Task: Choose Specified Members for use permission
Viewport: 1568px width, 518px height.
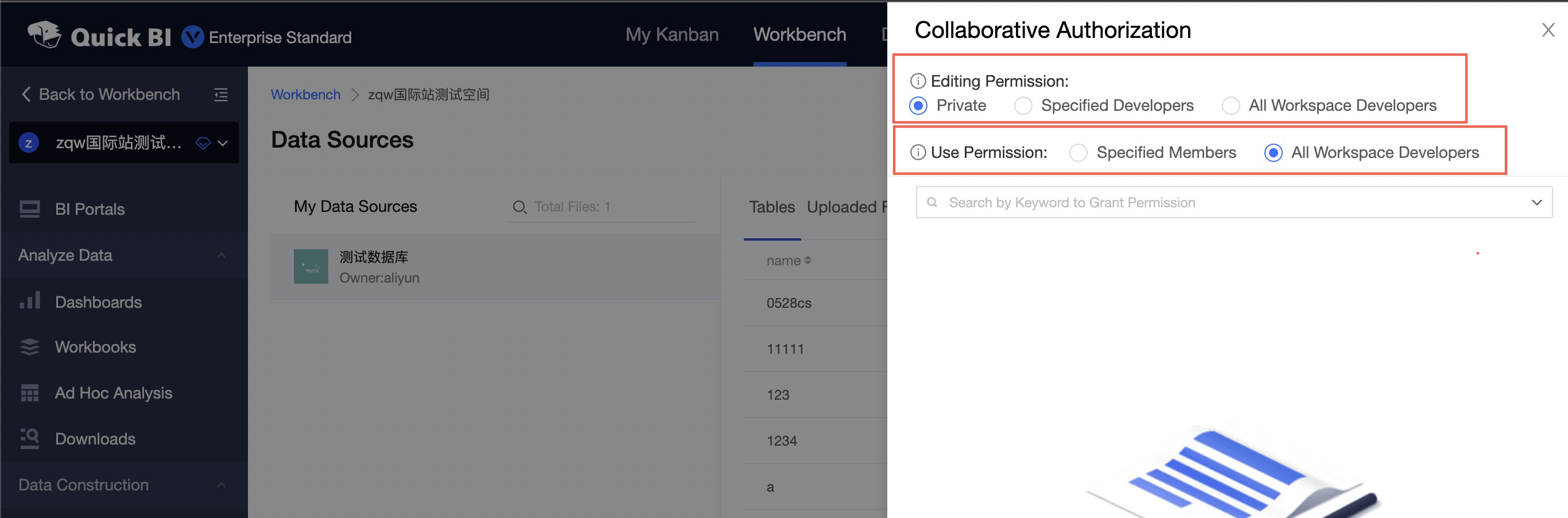Action: tap(1078, 152)
